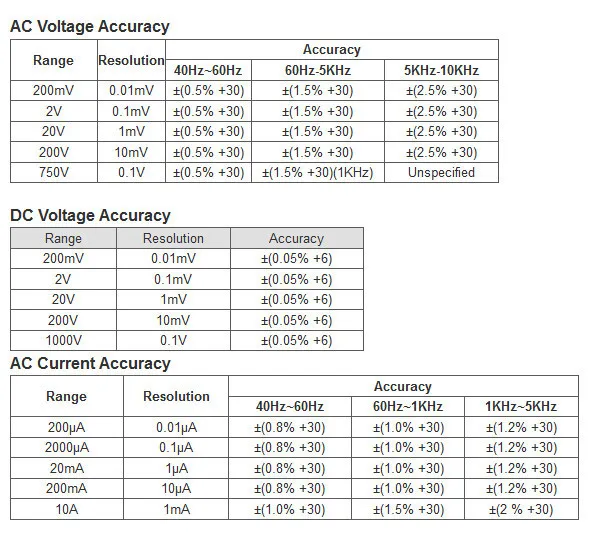Click the 1000V range cell
This screenshot has width=602, height=535.
(x=63, y=340)
